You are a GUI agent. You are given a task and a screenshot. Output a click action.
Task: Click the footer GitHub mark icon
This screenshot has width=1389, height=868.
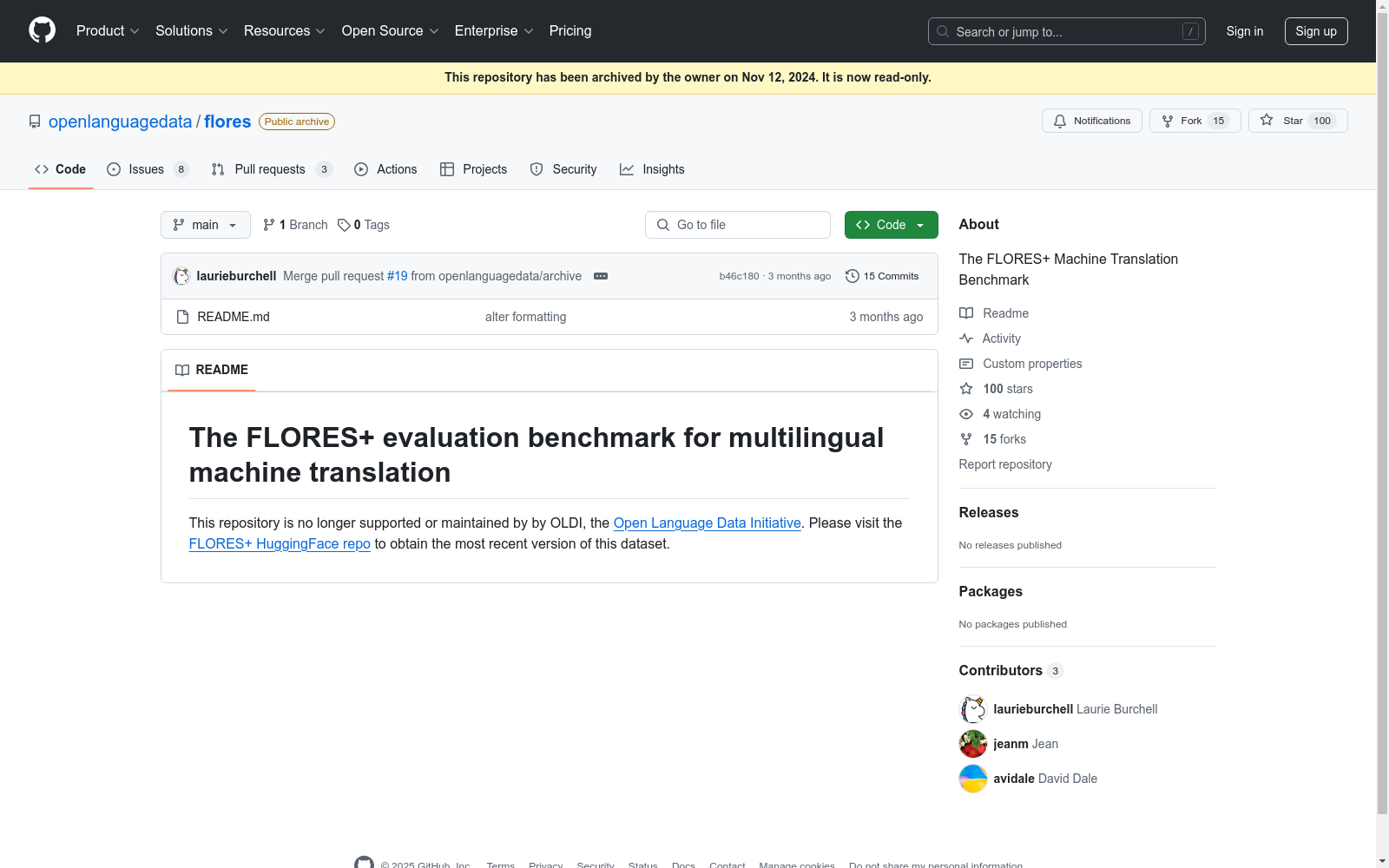click(x=365, y=864)
